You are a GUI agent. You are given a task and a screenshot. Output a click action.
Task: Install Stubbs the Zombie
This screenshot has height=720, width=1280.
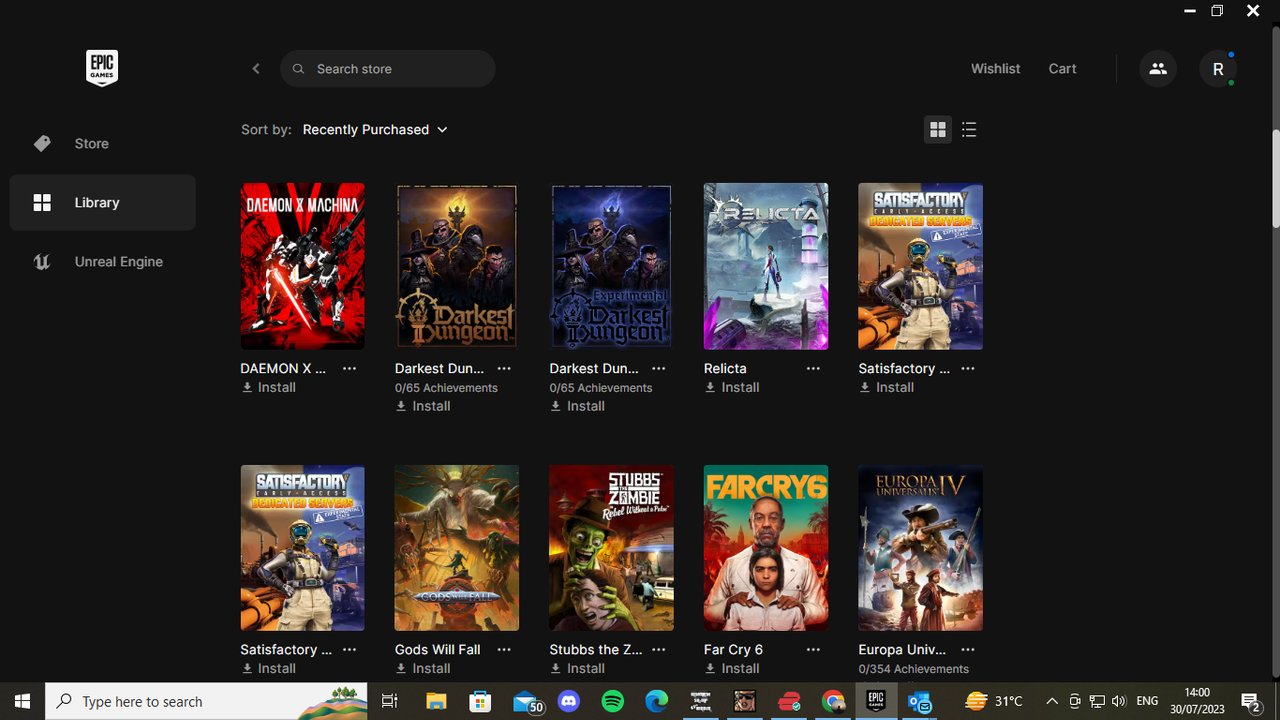[577, 668]
